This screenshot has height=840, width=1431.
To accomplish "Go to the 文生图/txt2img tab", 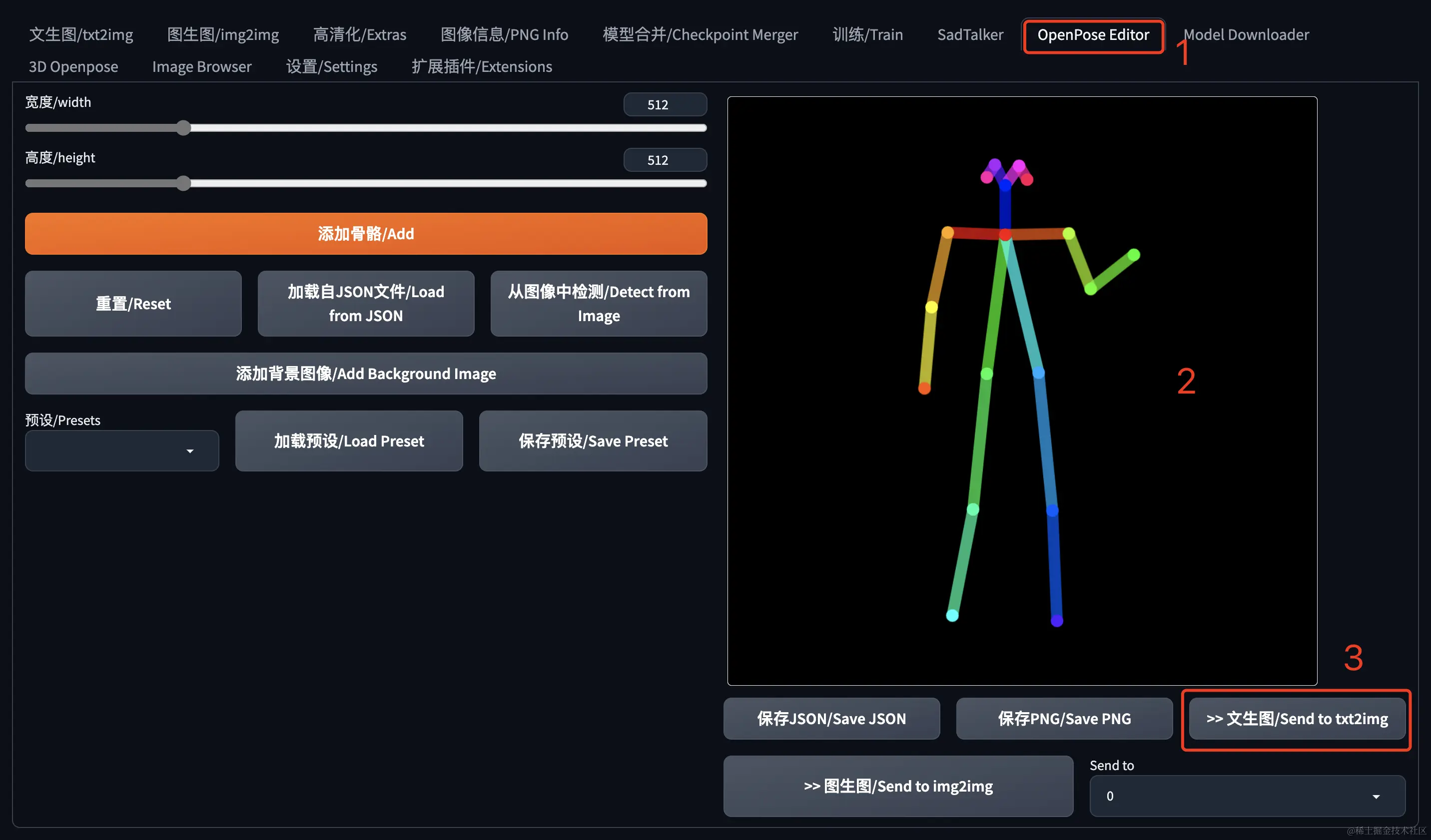I will pos(80,34).
